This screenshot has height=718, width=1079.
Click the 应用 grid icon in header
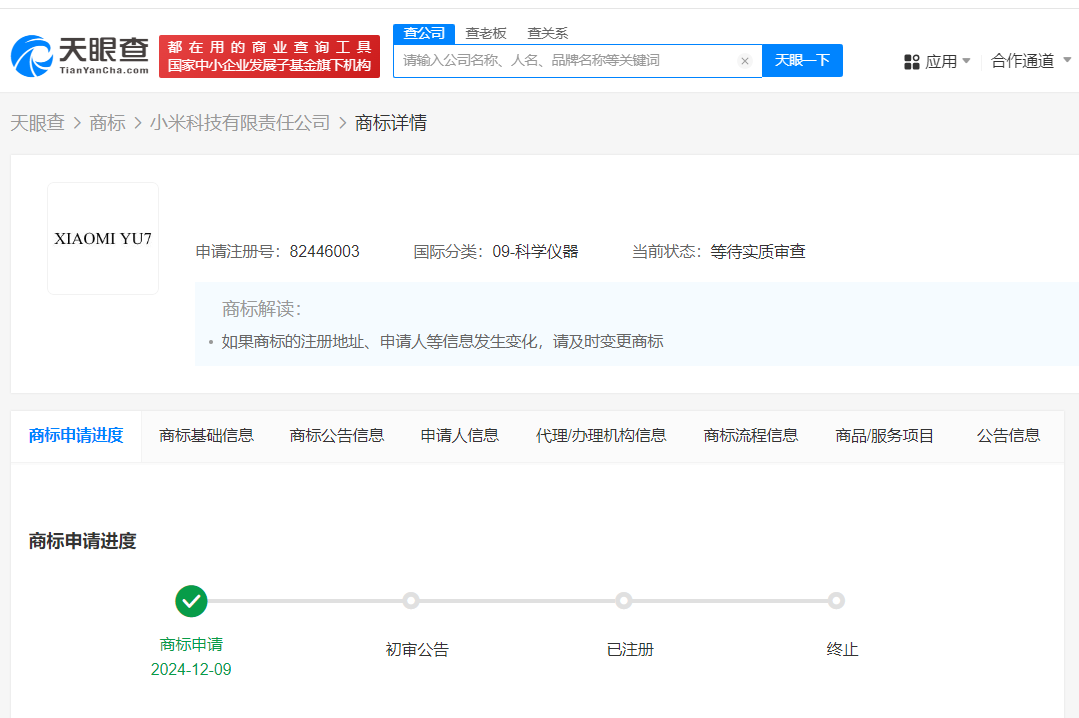tap(912, 61)
